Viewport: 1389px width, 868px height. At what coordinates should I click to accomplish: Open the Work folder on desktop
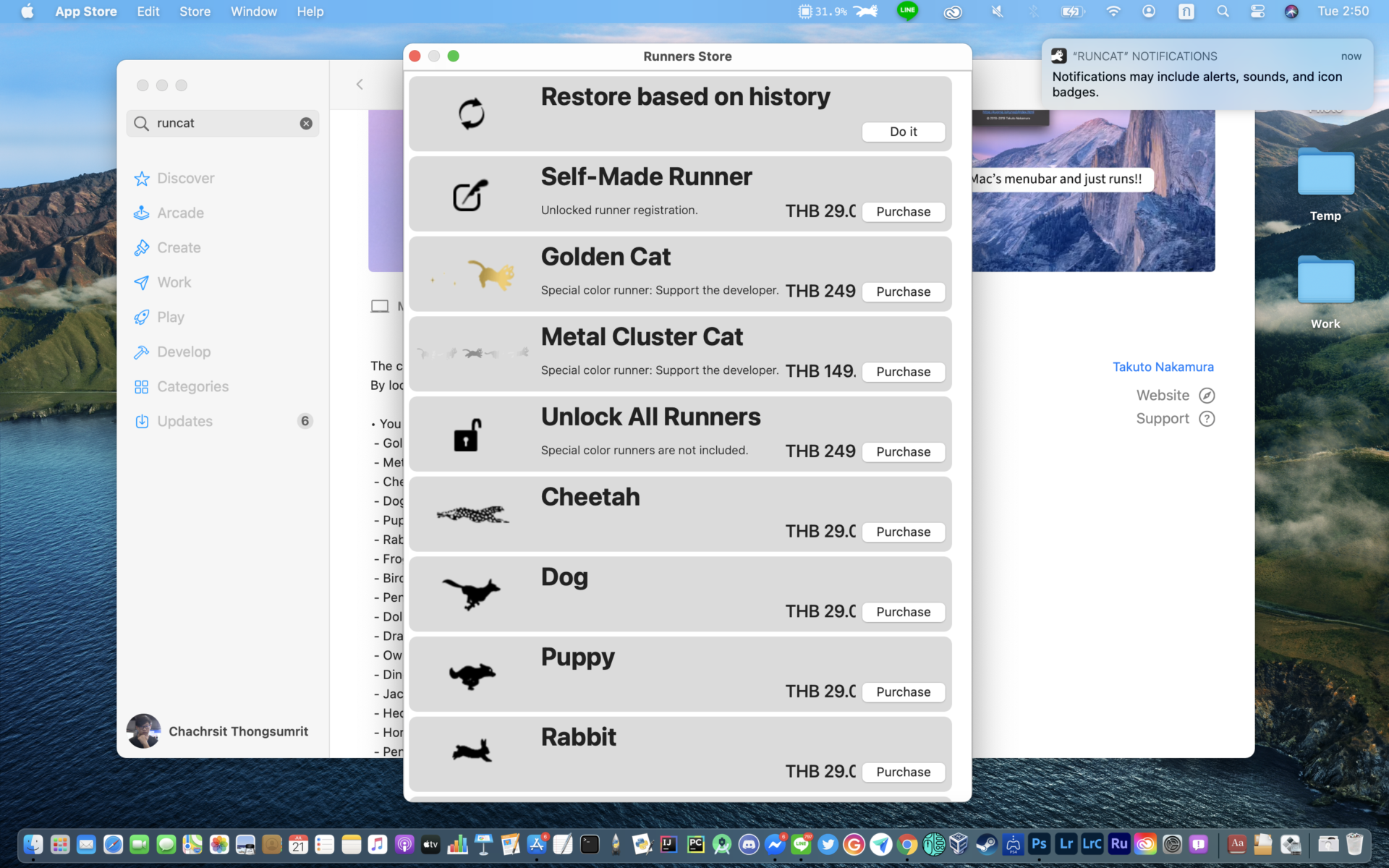point(1325,292)
